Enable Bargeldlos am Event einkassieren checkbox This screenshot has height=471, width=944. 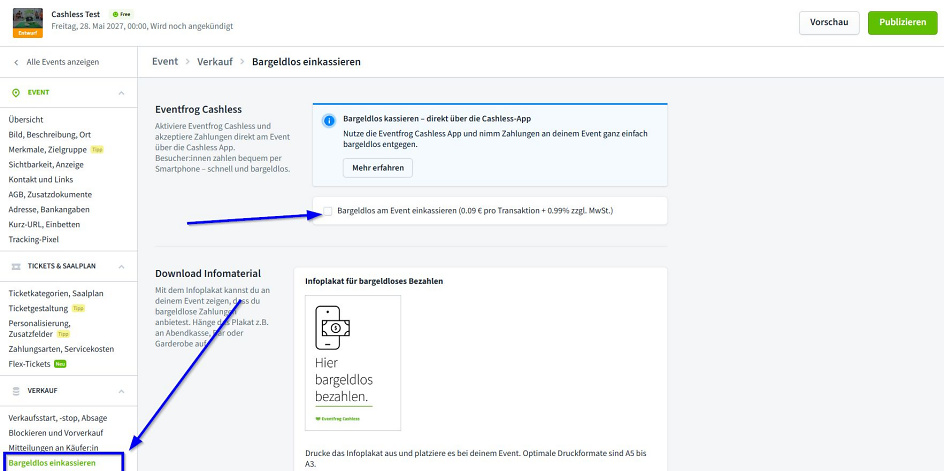click(x=328, y=211)
